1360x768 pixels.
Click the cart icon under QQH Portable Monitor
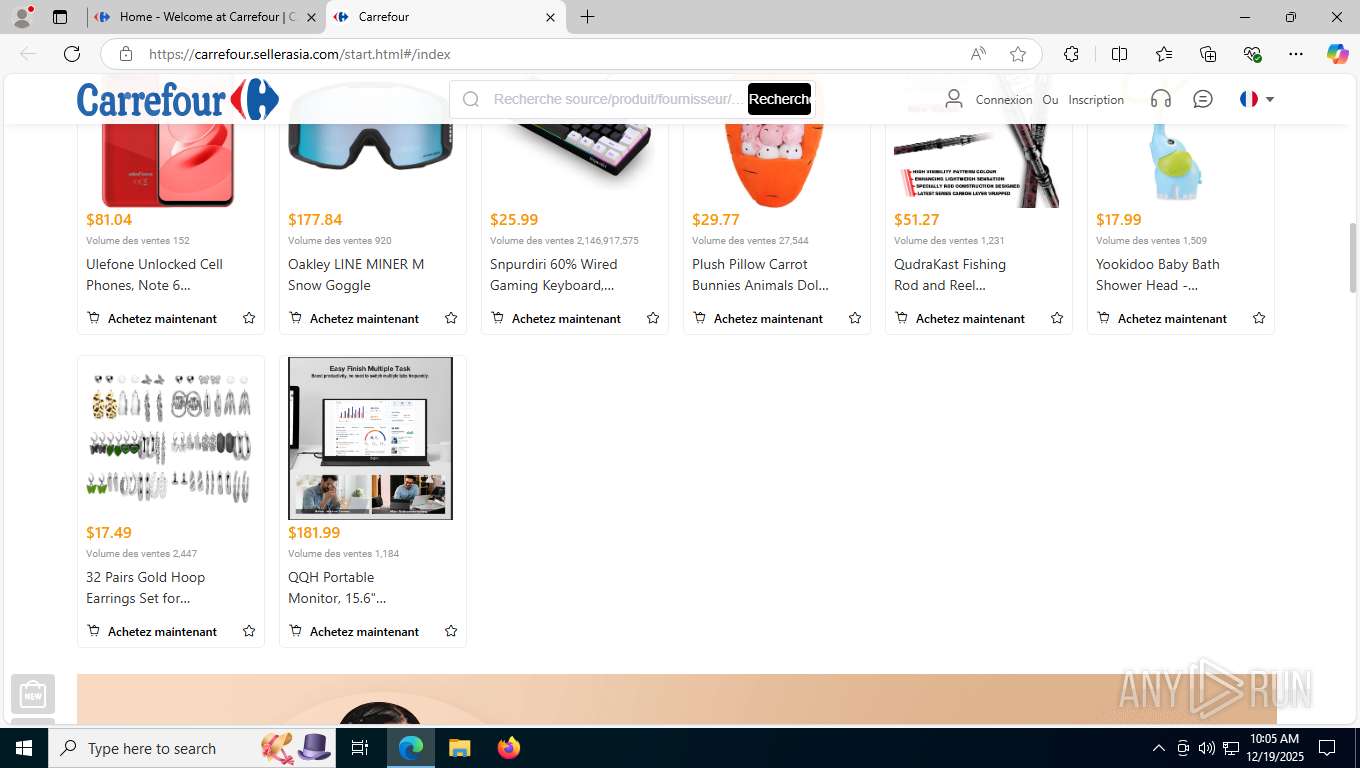296,631
